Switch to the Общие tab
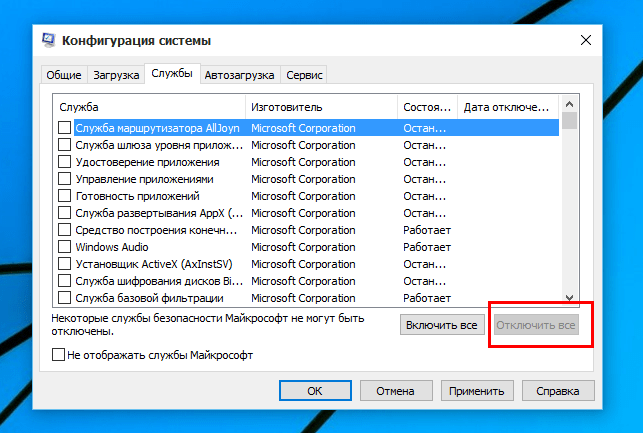 click(64, 75)
